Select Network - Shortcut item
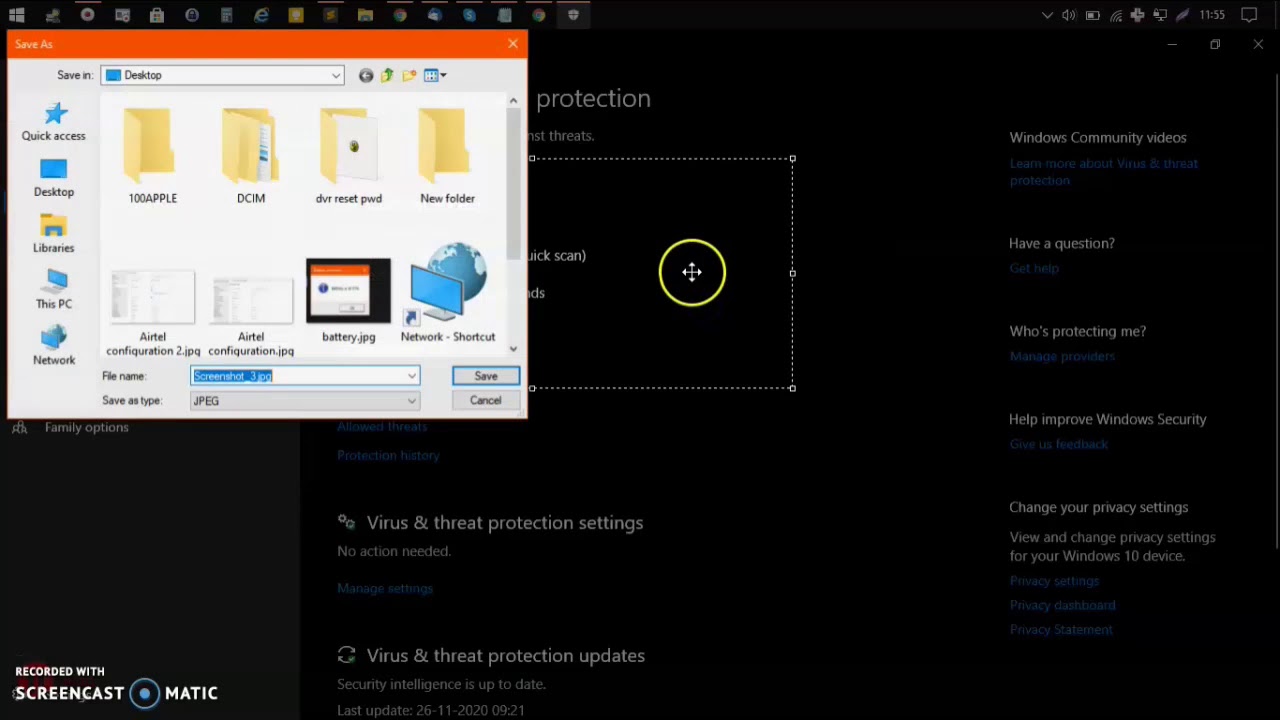1280x720 pixels. pos(448,294)
